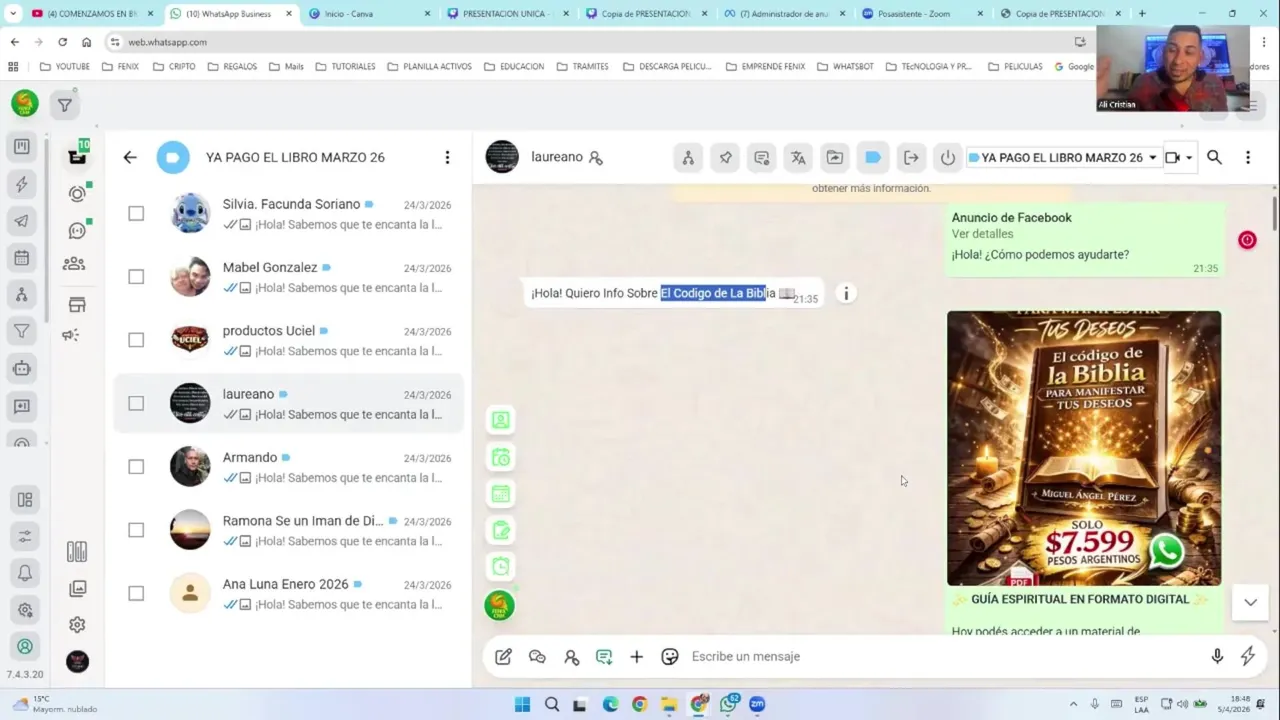Image resolution: width=1280 pixels, height=720 pixels.
Task: Click the web.whatsapp.com address bar
Action: click(590, 42)
